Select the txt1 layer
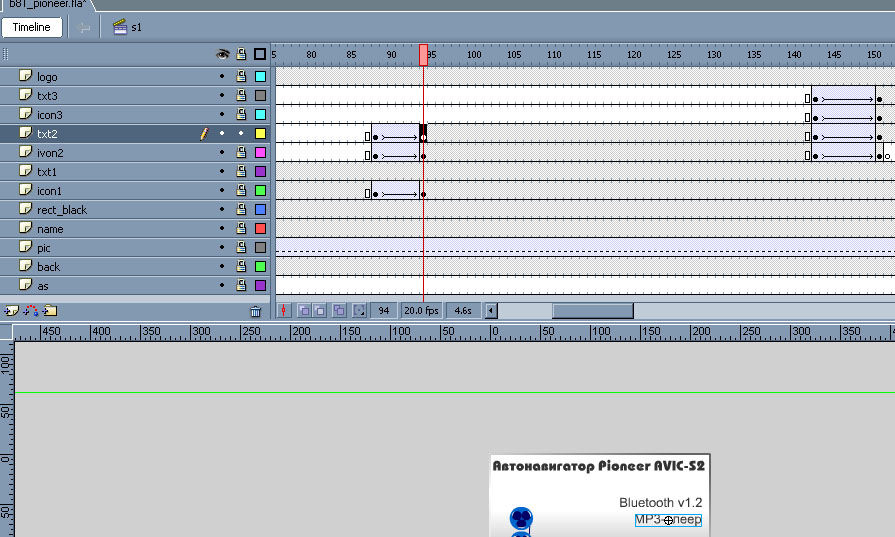Viewport: 895px width, 537px height. click(135, 171)
